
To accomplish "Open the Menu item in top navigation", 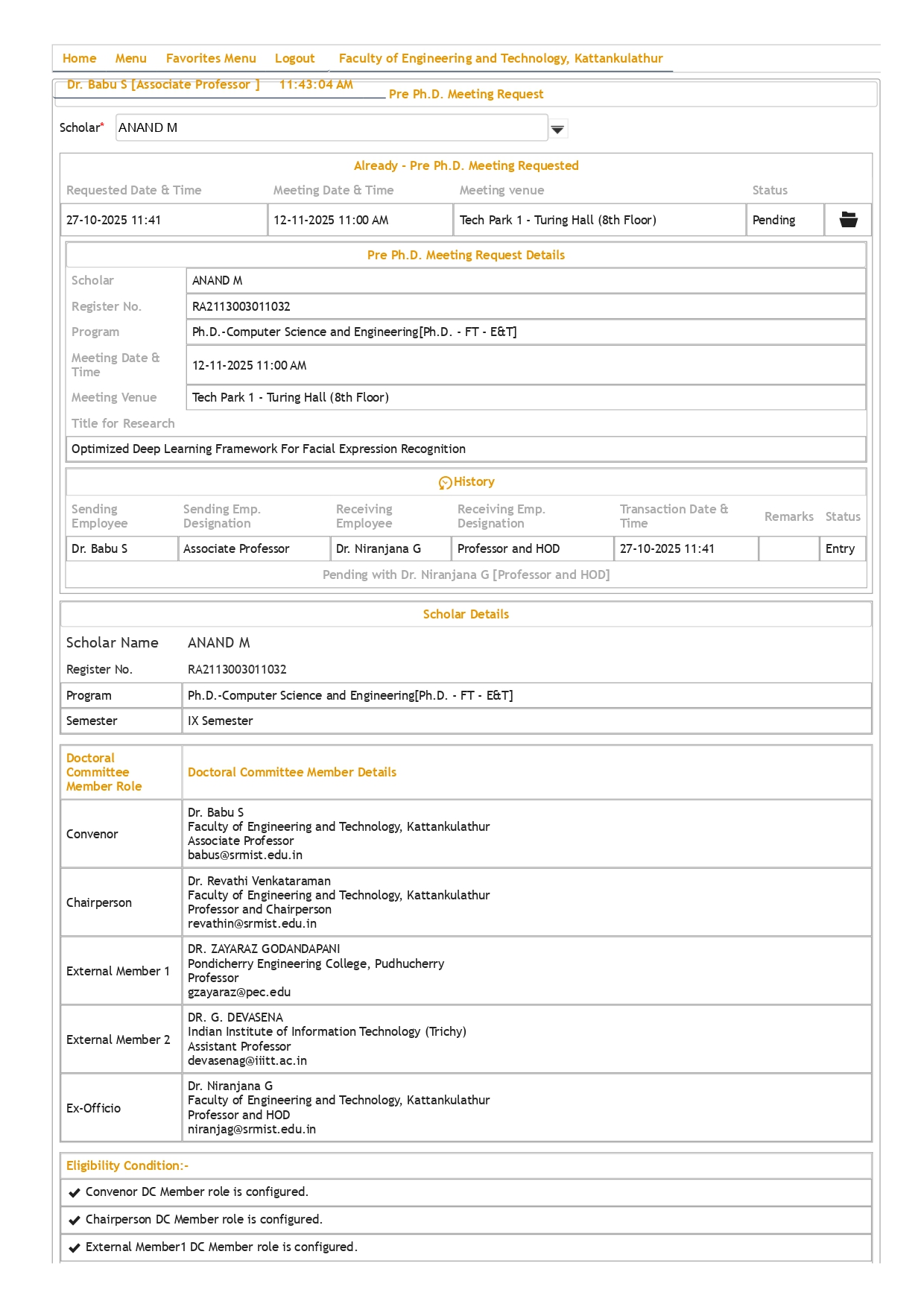I will pos(130,58).
